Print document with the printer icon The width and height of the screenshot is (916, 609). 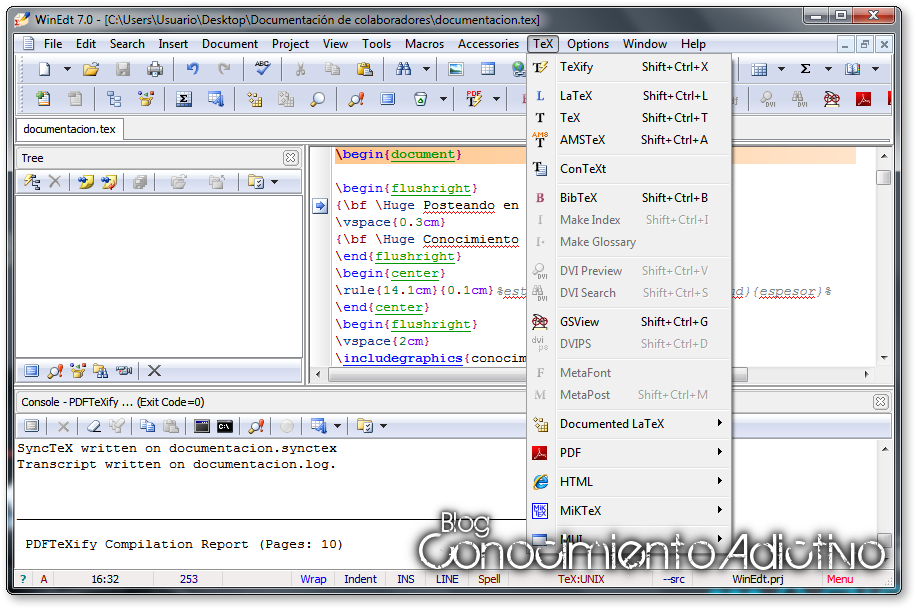pos(155,69)
